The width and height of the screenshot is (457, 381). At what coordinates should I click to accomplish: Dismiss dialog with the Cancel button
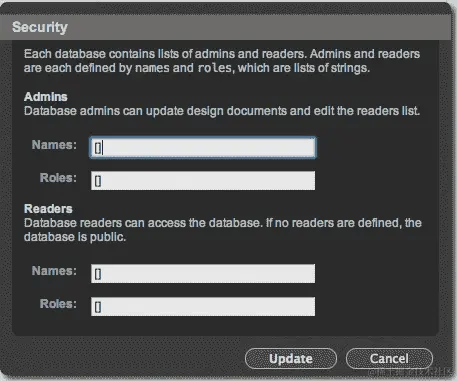[x=389, y=359]
